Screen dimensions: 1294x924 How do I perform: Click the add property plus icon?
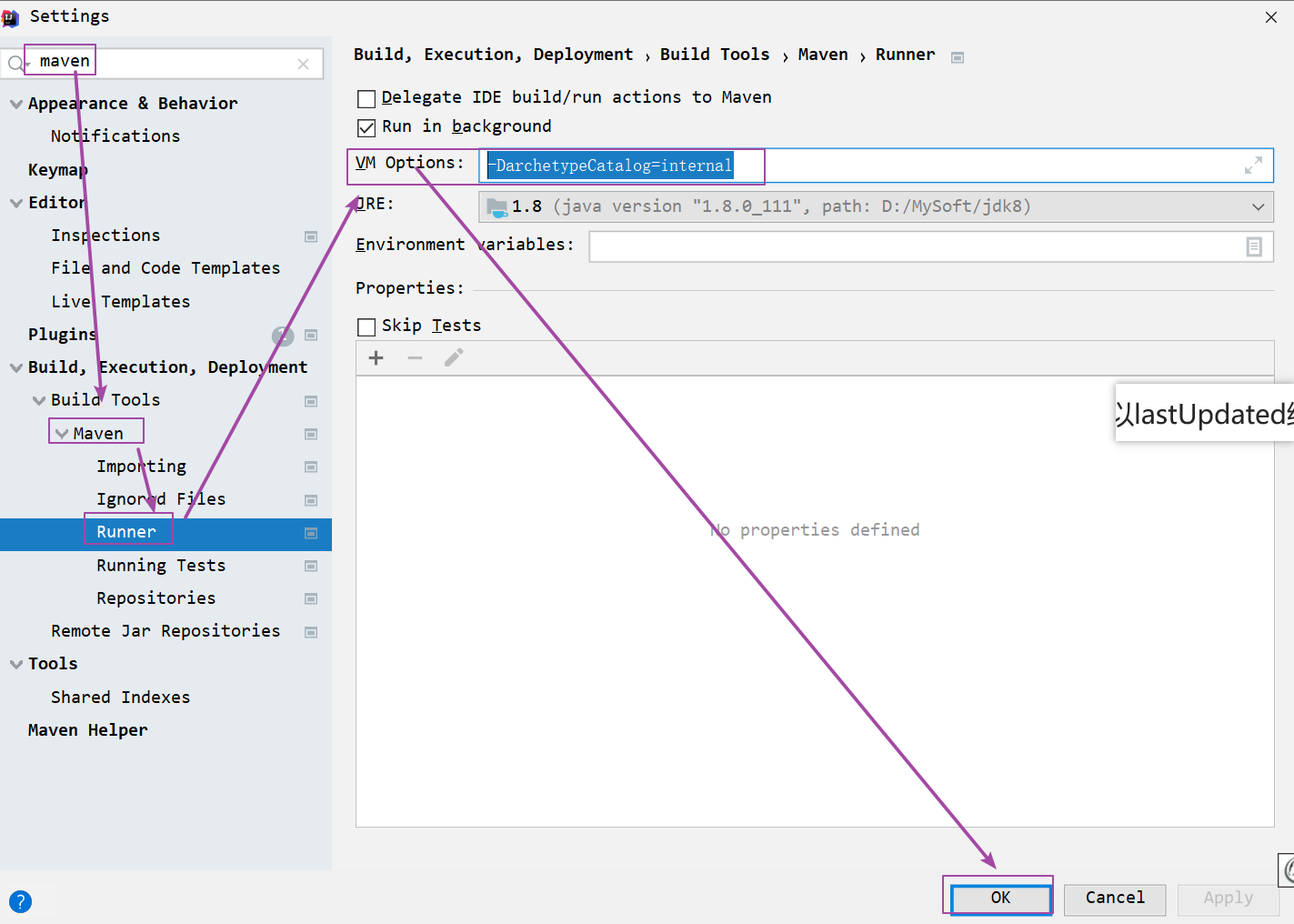[376, 358]
